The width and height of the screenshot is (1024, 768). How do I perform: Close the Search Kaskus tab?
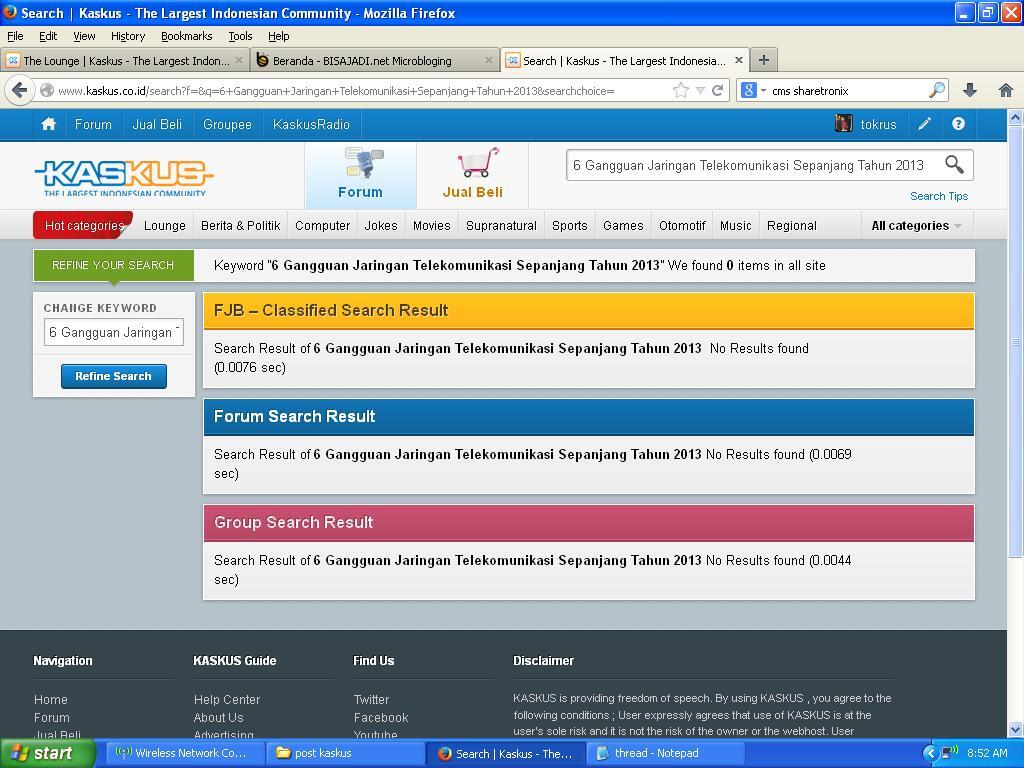coord(739,60)
